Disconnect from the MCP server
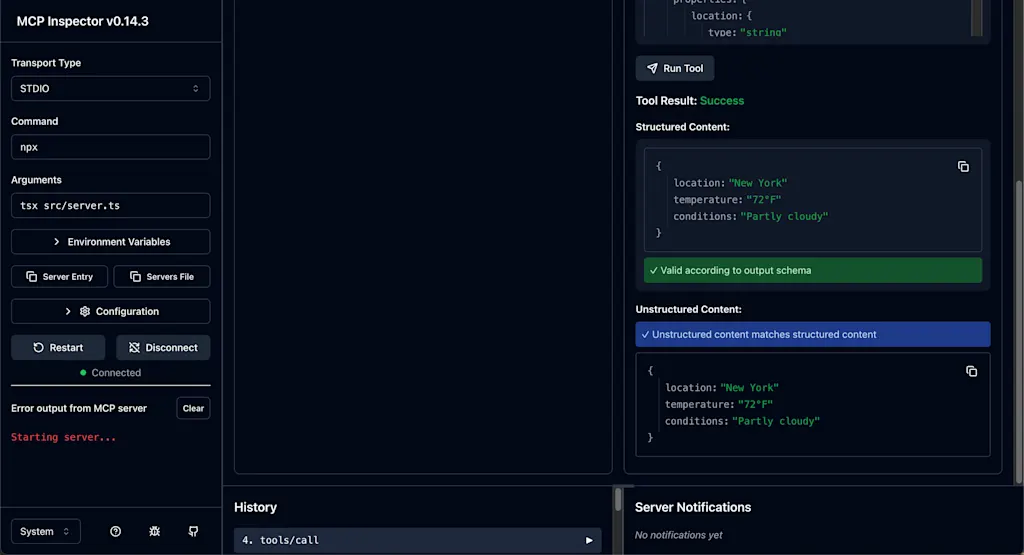 pos(163,347)
